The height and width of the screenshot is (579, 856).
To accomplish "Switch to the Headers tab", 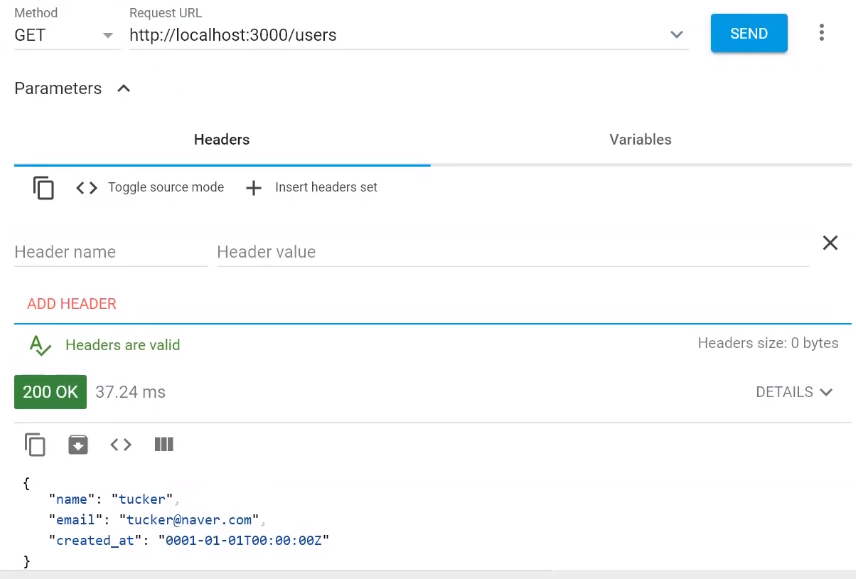I will pos(222,140).
